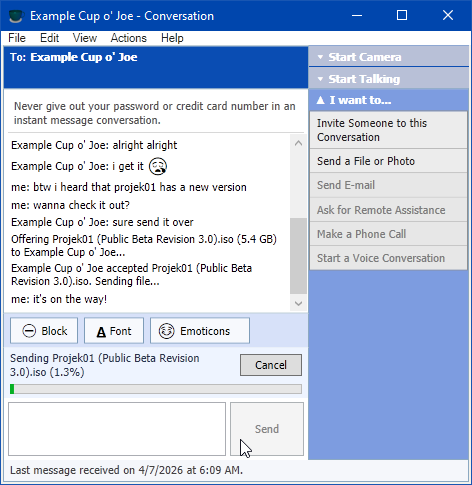Click the message typing box

[117, 429]
